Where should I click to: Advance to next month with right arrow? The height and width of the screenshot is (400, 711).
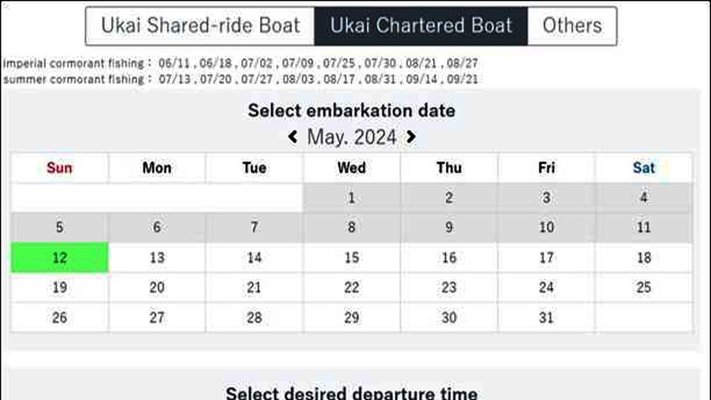tap(411, 137)
